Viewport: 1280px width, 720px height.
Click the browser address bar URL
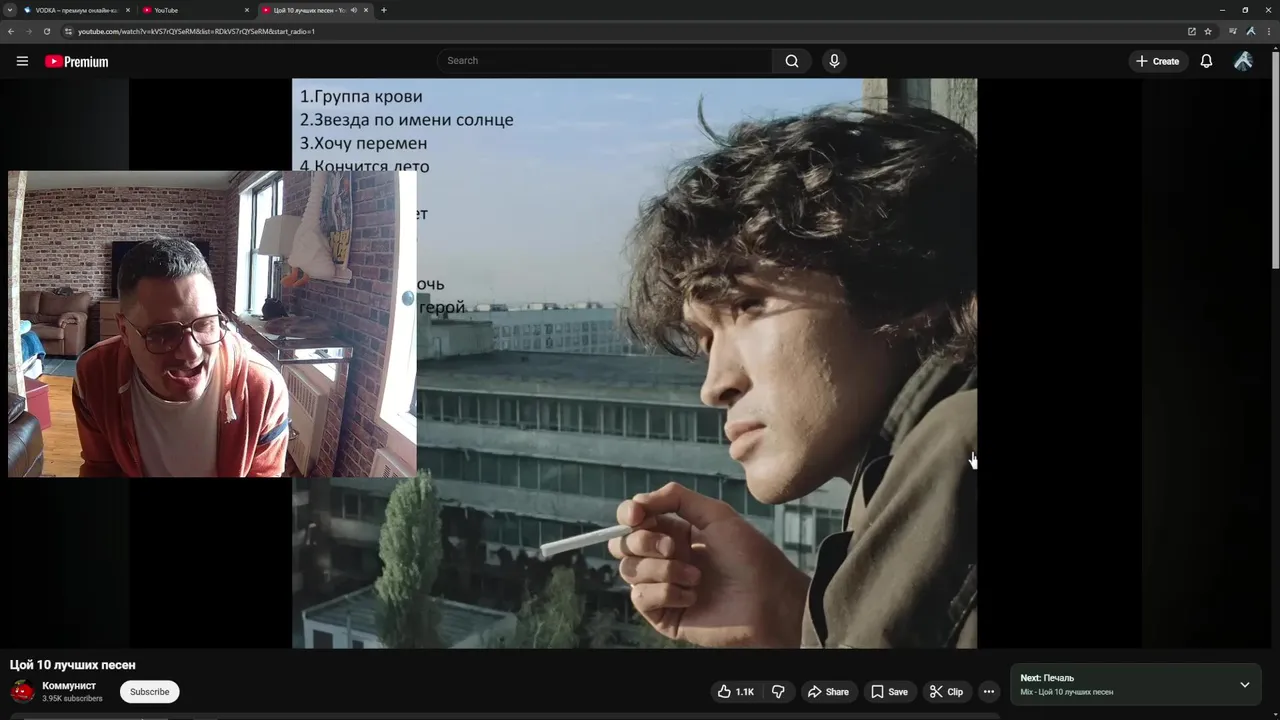tap(196, 31)
